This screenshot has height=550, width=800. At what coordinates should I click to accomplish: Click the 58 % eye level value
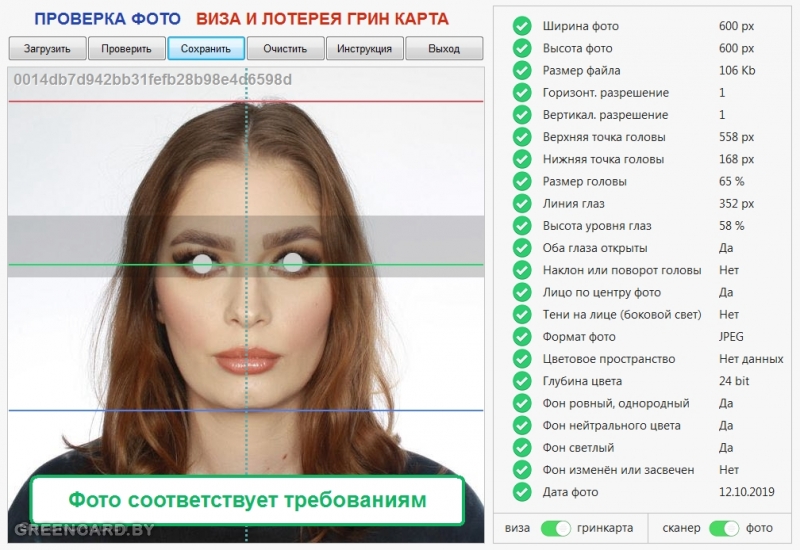coord(732,226)
